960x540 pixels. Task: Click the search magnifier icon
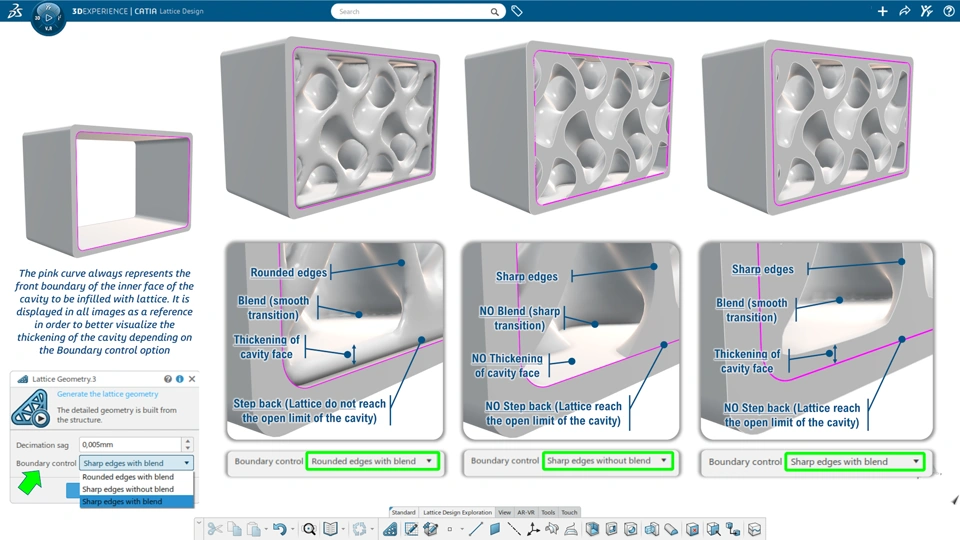494,12
